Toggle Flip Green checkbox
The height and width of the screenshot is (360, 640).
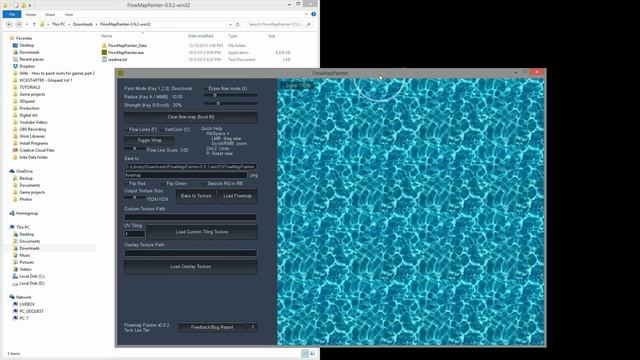(164, 184)
